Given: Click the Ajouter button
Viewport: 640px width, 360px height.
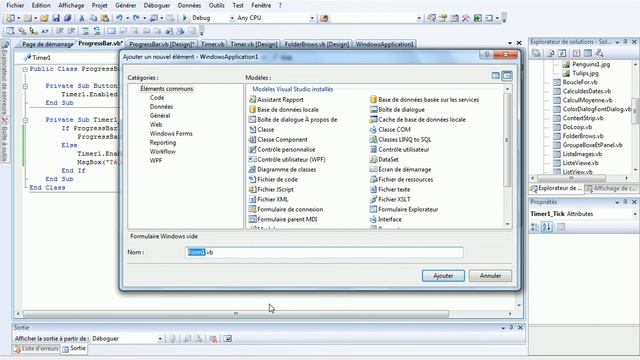Looking at the screenshot, I should [443, 276].
